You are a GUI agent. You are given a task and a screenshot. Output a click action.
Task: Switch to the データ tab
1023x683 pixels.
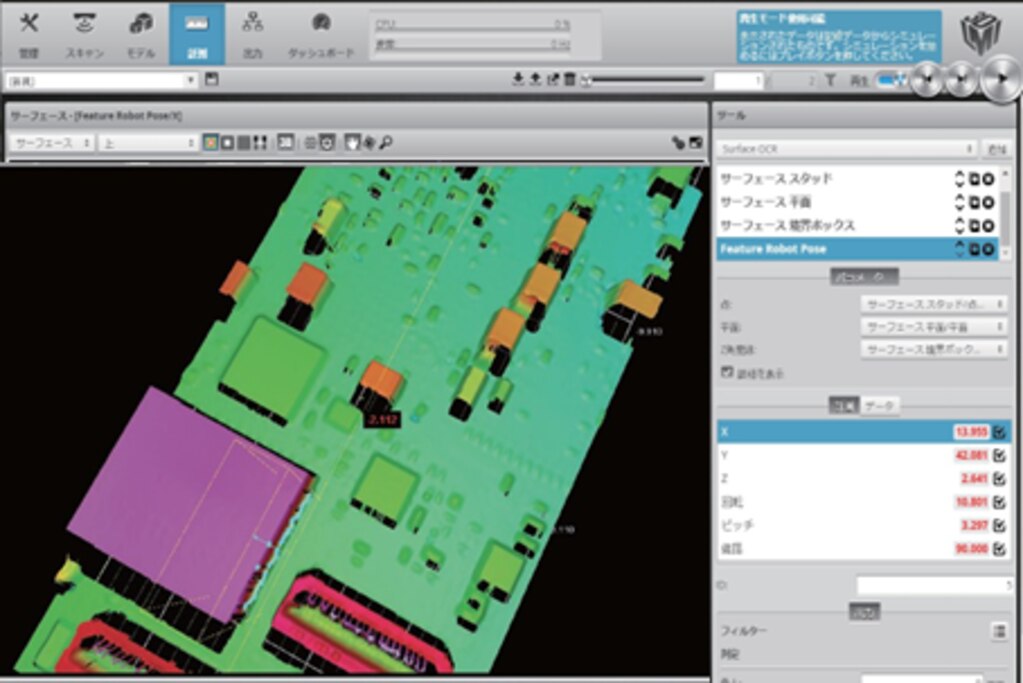881,405
